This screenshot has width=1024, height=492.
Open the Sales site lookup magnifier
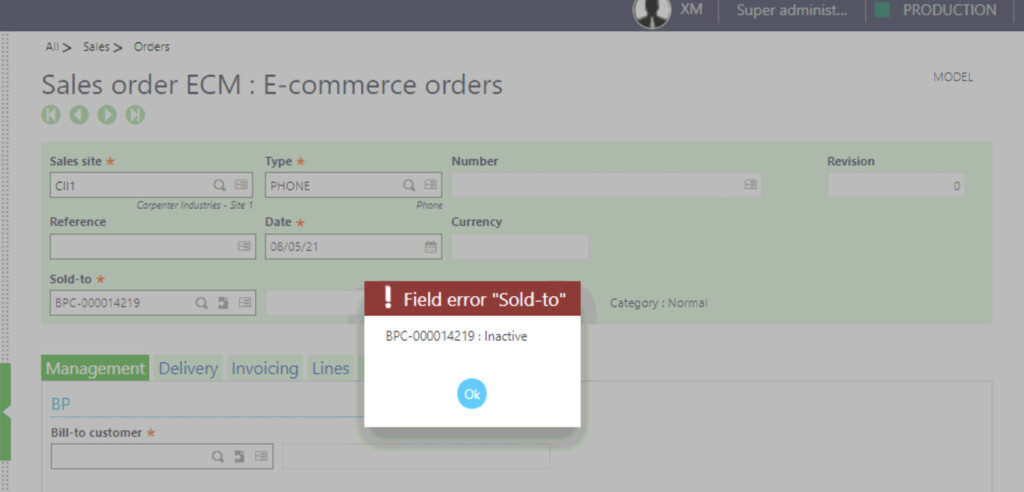pyautogui.click(x=219, y=185)
